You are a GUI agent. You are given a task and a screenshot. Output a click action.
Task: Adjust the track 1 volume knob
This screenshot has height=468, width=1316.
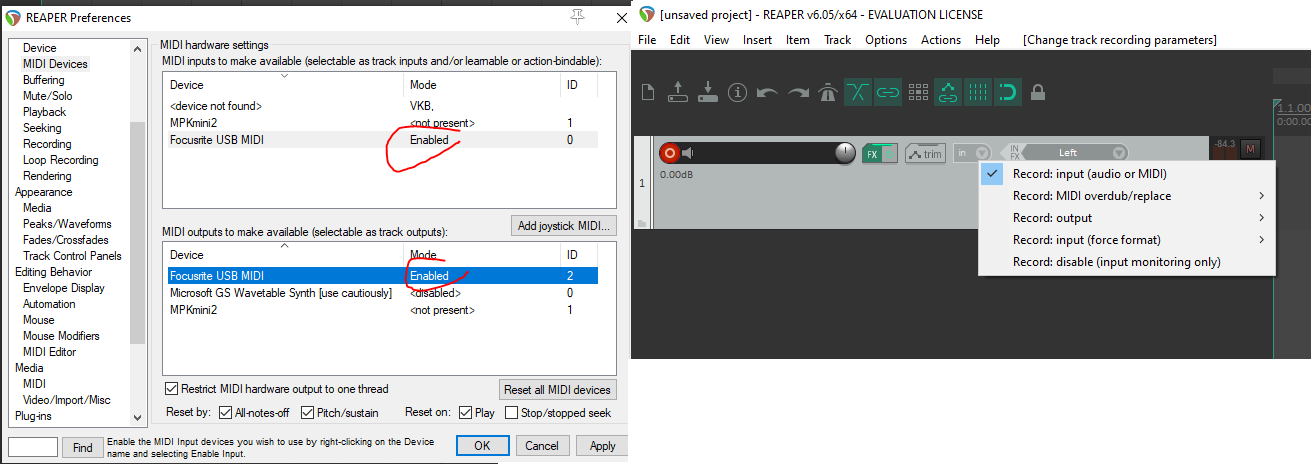(845, 153)
